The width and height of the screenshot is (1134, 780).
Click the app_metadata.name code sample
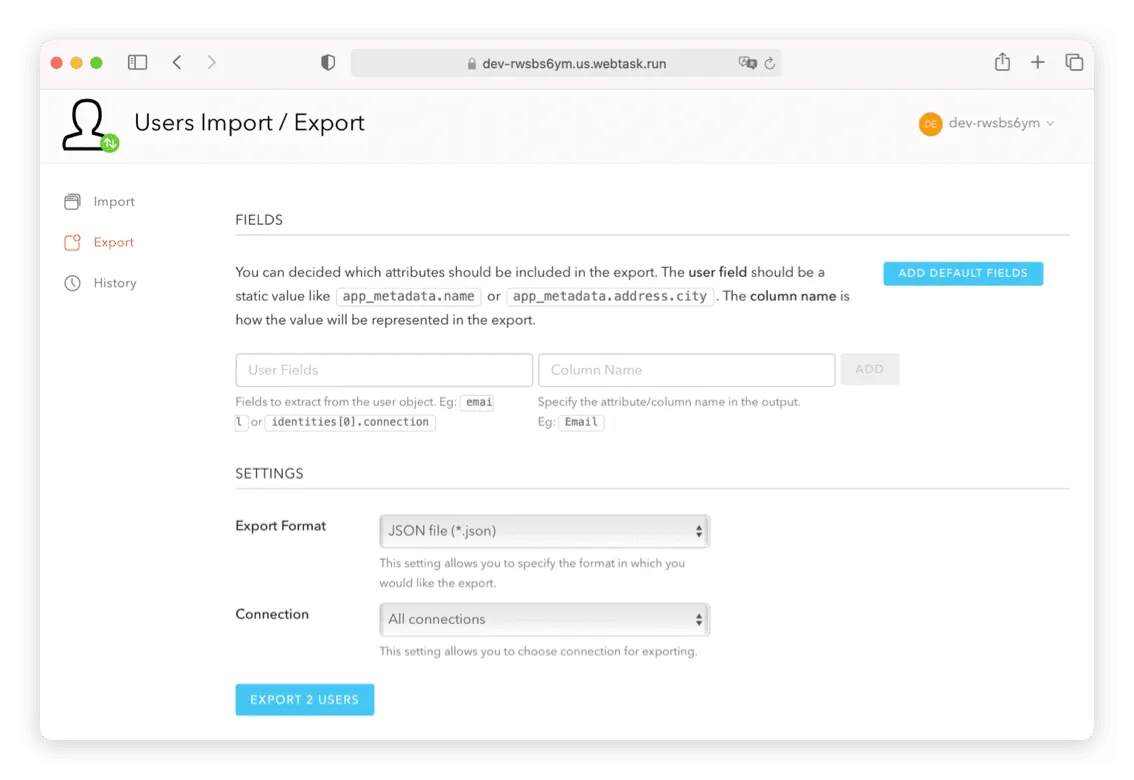coord(409,296)
